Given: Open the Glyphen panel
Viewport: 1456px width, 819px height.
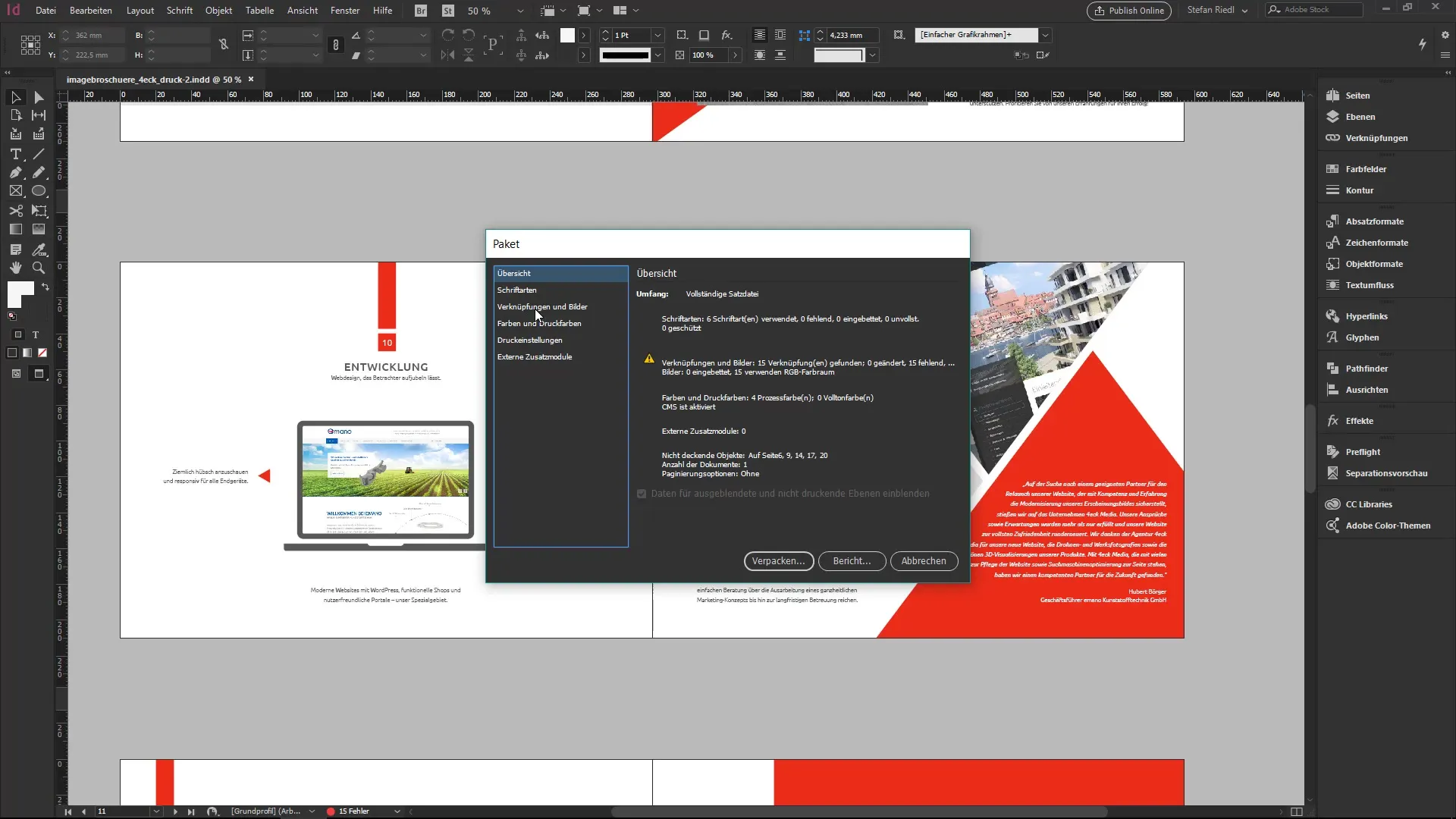Looking at the screenshot, I should click(1361, 337).
